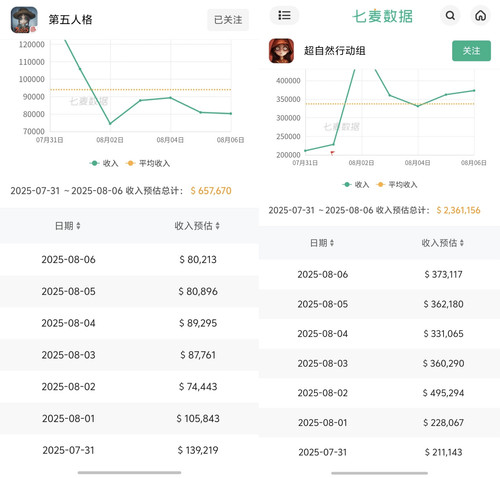Viewport: 500px width, 478px height.
Task: Click the $ 495,294 revenue cell
Action: coord(443,393)
